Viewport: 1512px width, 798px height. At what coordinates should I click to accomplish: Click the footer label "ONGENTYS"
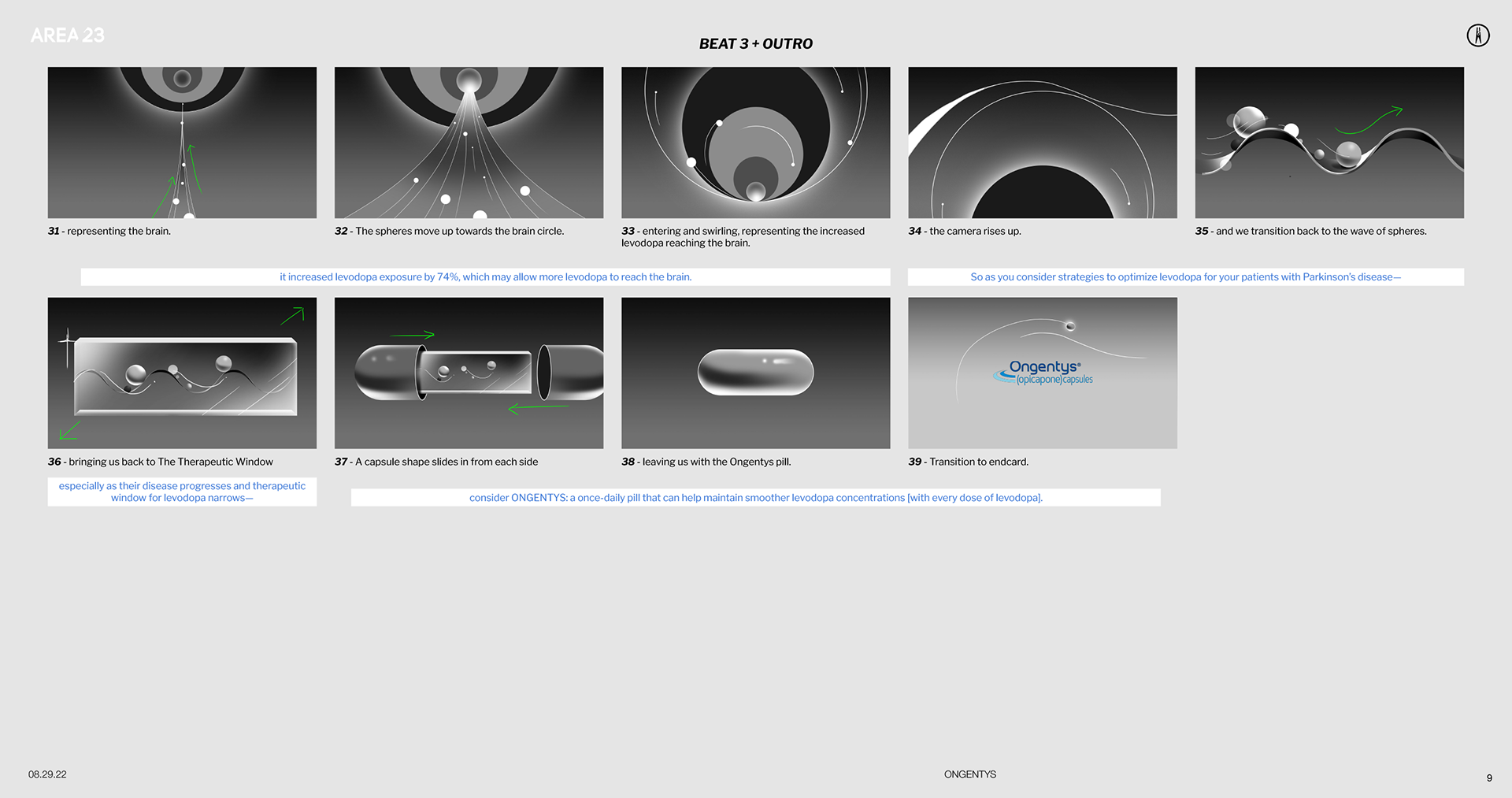[970, 774]
